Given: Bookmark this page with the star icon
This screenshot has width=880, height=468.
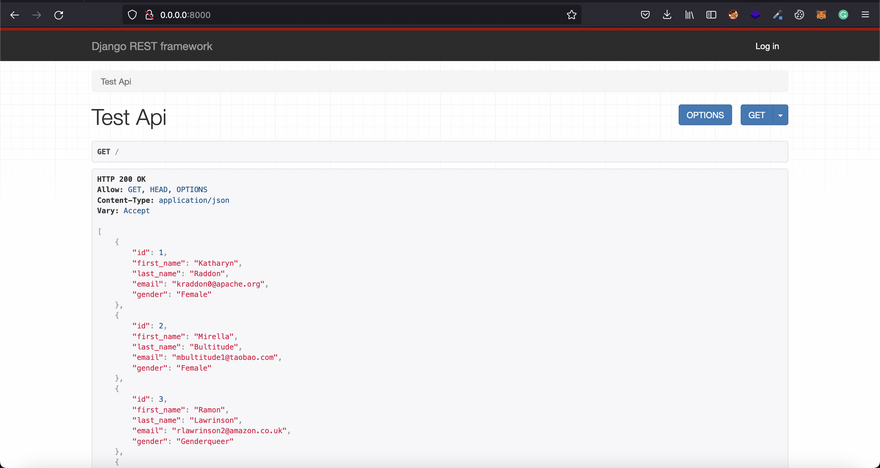Looking at the screenshot, I should point(572,15).
